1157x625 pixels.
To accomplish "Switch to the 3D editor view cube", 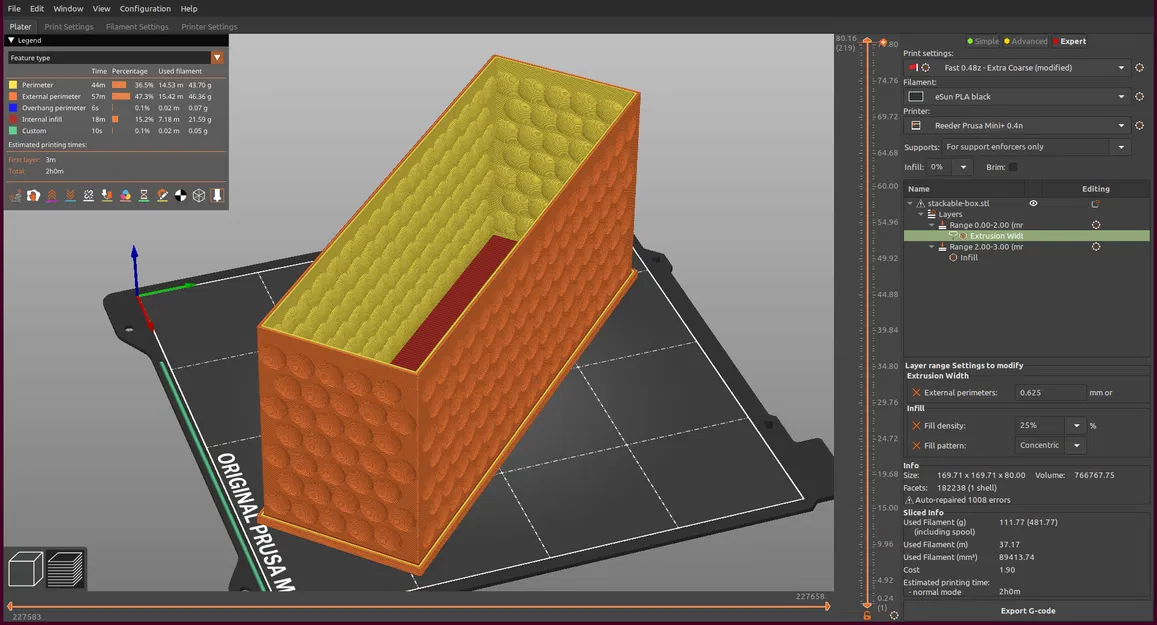I will tap(25, 569).
